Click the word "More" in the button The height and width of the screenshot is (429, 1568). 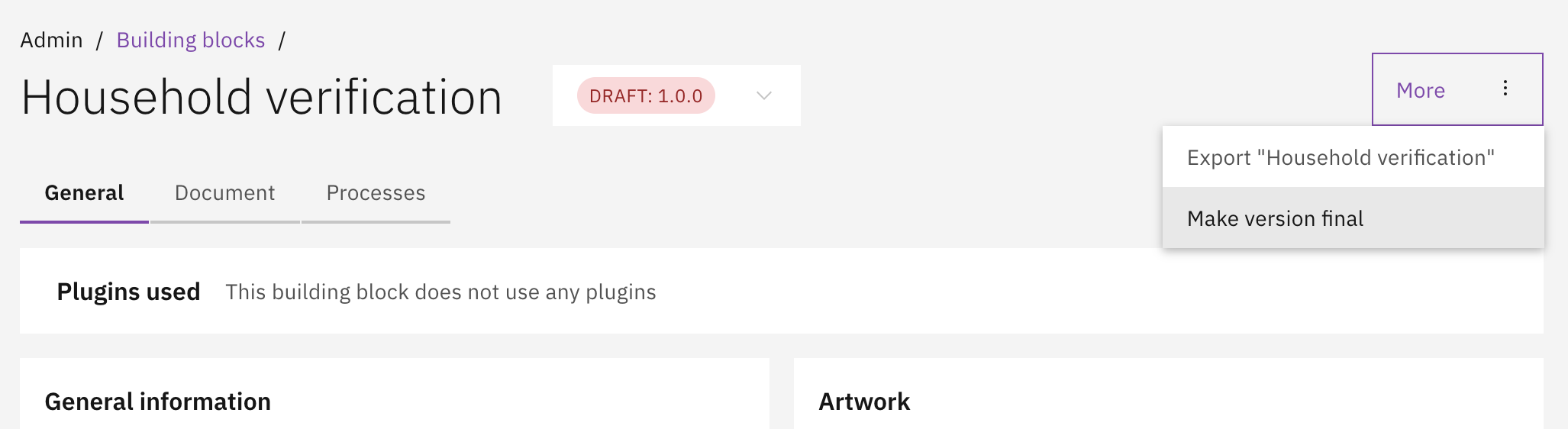1420,90
